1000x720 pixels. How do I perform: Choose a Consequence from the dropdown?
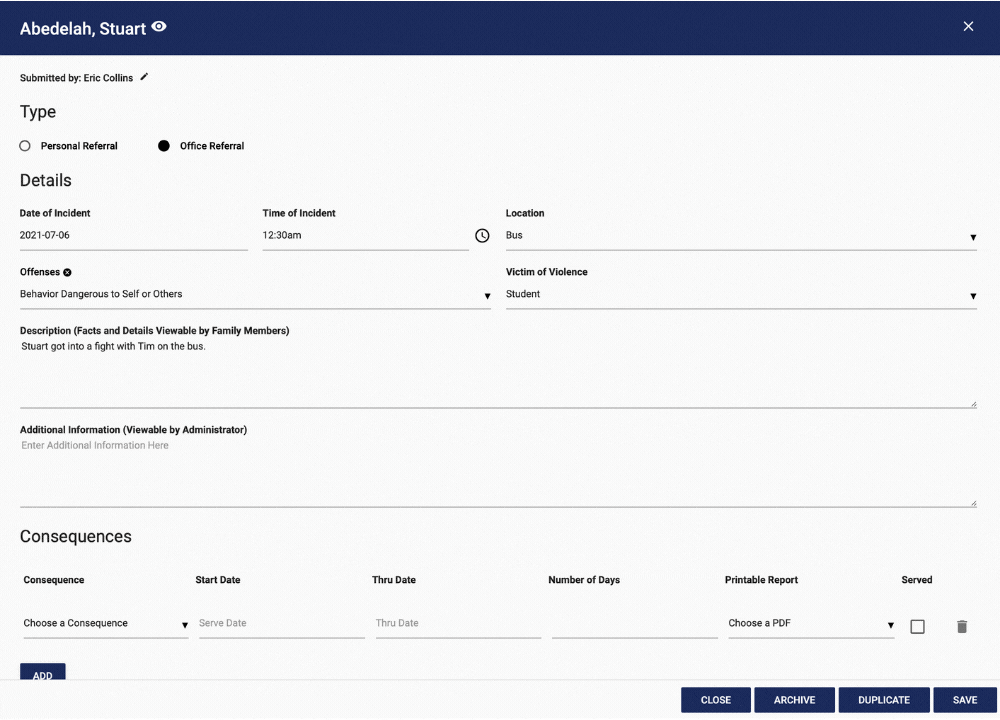coord(105,624)
